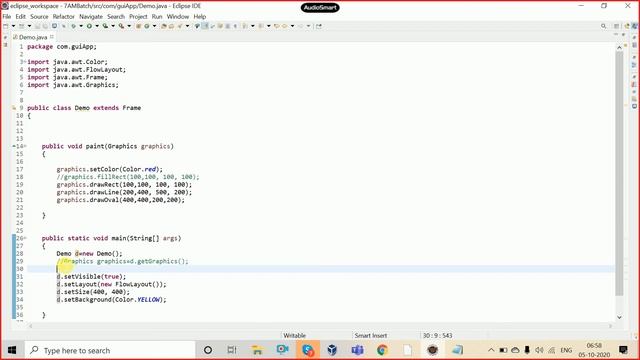
Task: Open the File menu
Action: (7, 17)
